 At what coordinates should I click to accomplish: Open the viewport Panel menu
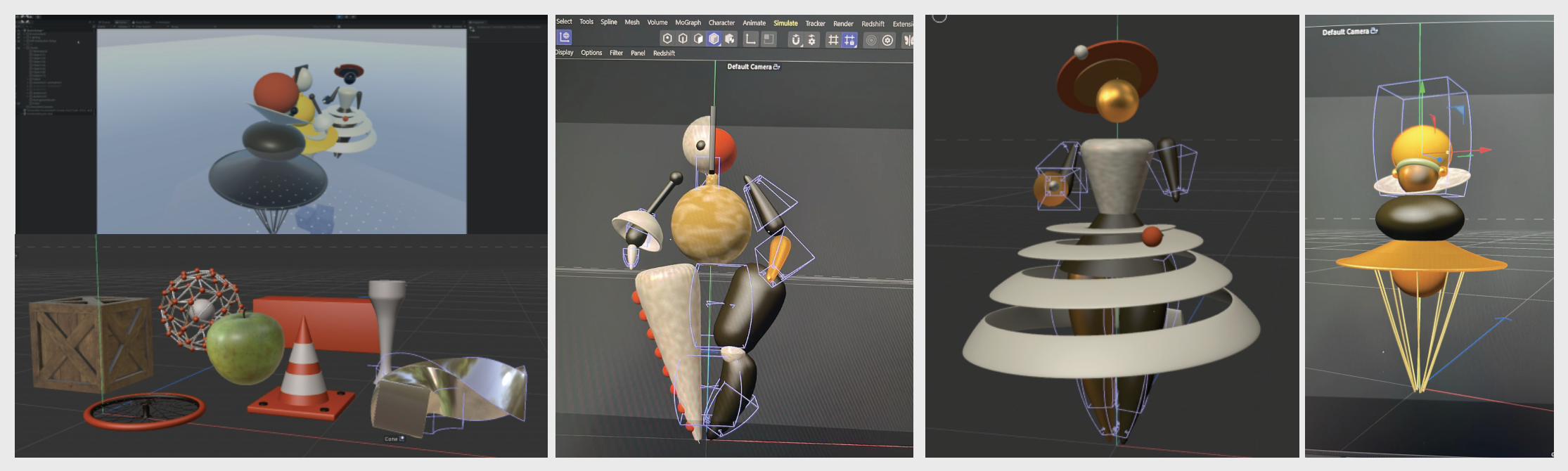(x=638, y=53)
